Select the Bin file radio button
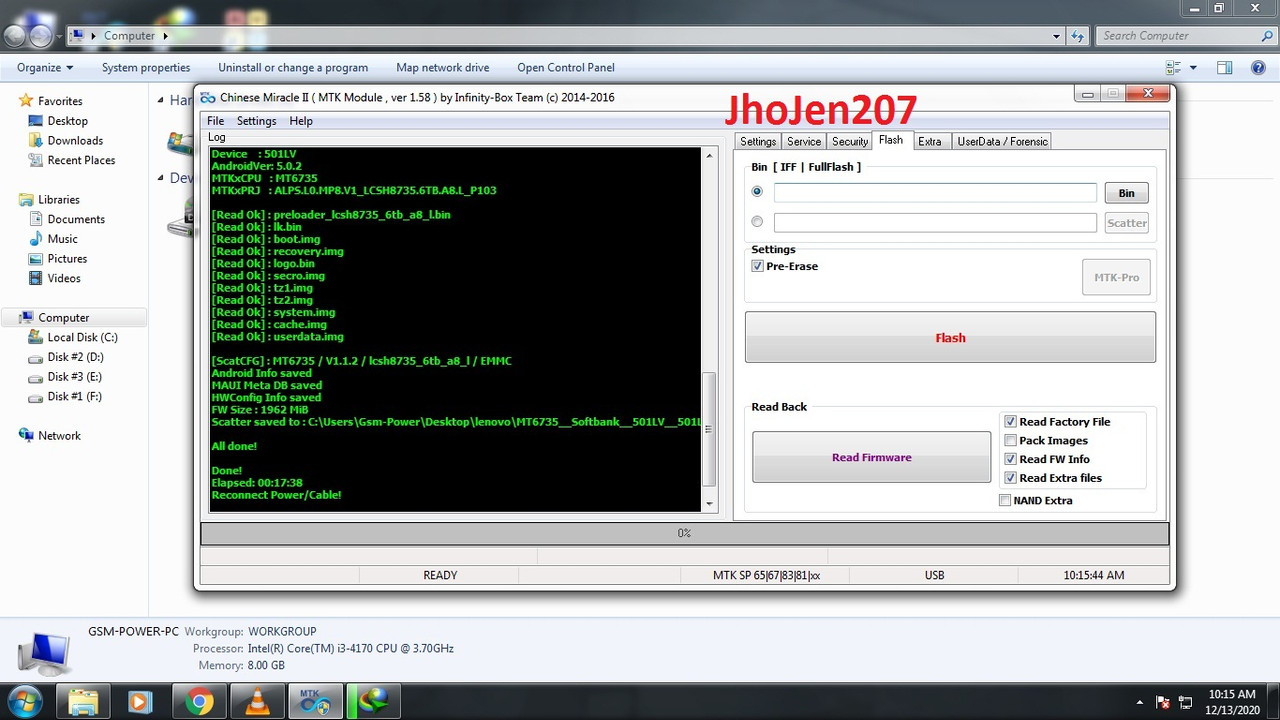The height and width of the screenshot is (720, 1280). [x=757, y=191]
